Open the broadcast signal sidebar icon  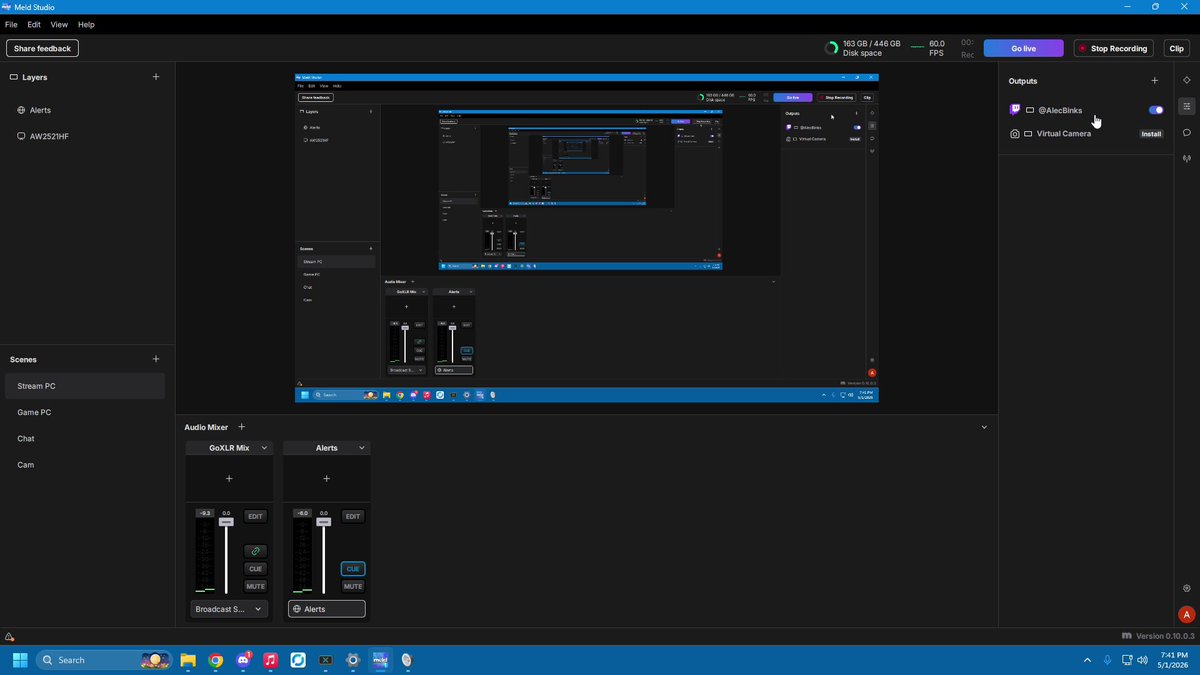tap(1187, 159)
